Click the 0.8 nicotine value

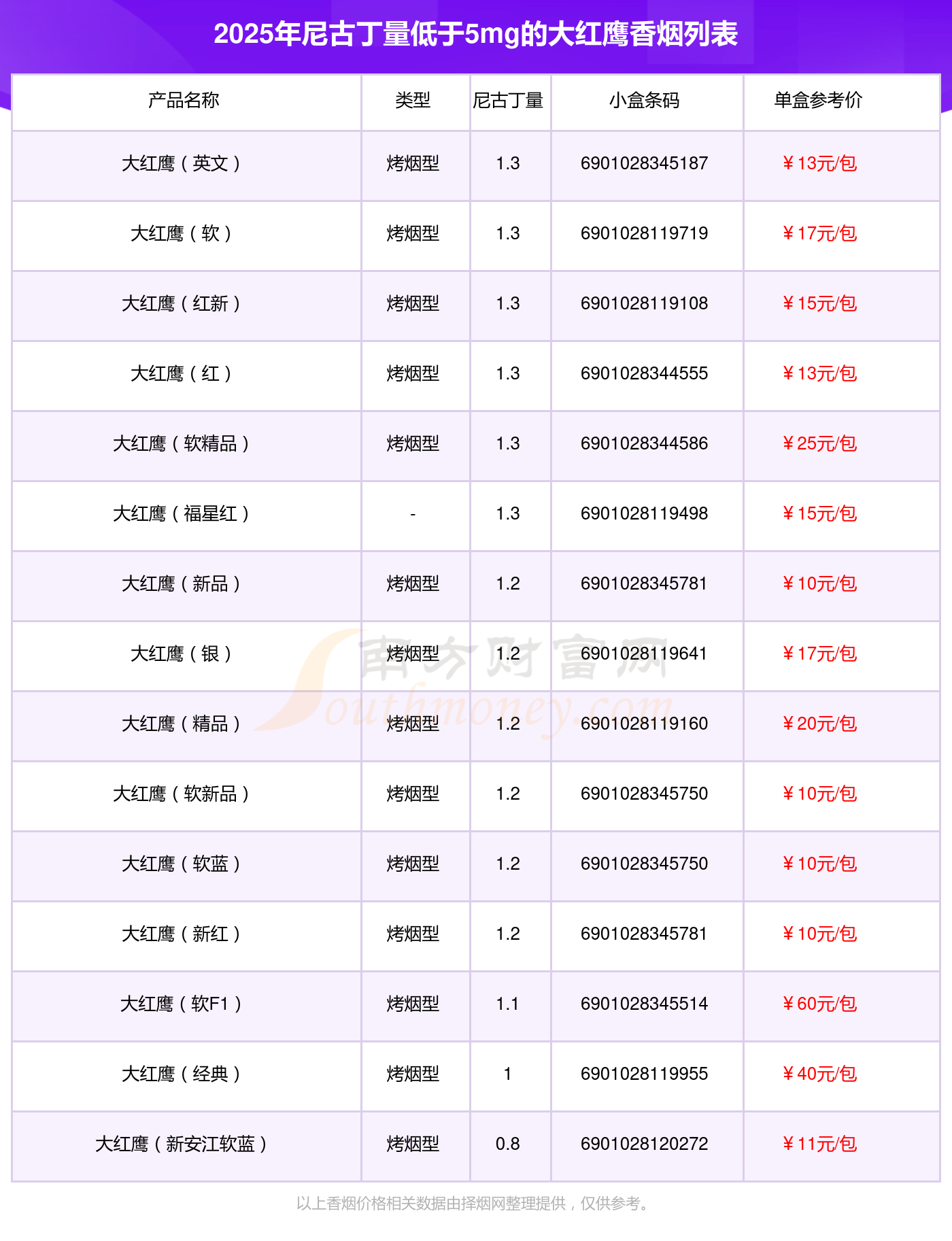(507, 1144)
